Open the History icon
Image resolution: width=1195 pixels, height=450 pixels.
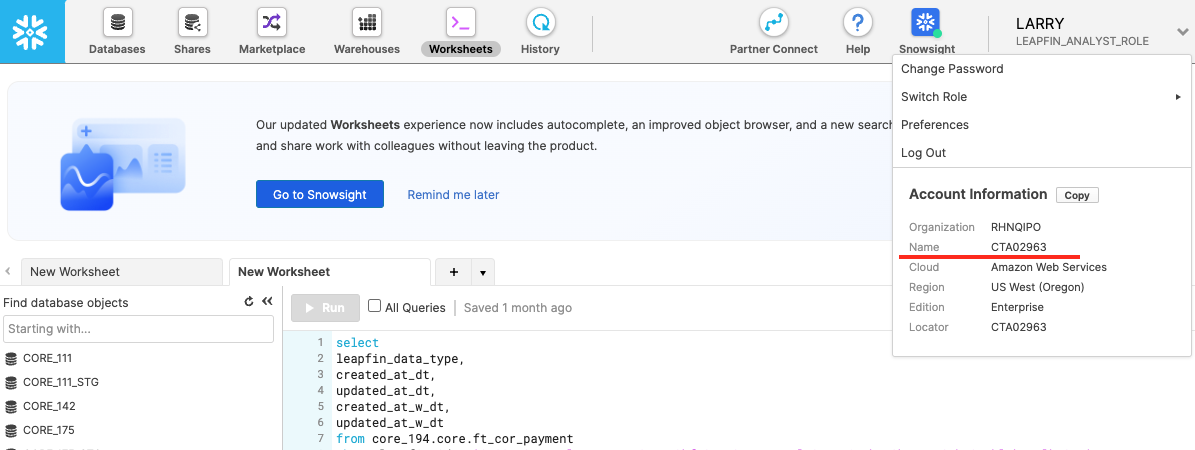tap(540, 23)
